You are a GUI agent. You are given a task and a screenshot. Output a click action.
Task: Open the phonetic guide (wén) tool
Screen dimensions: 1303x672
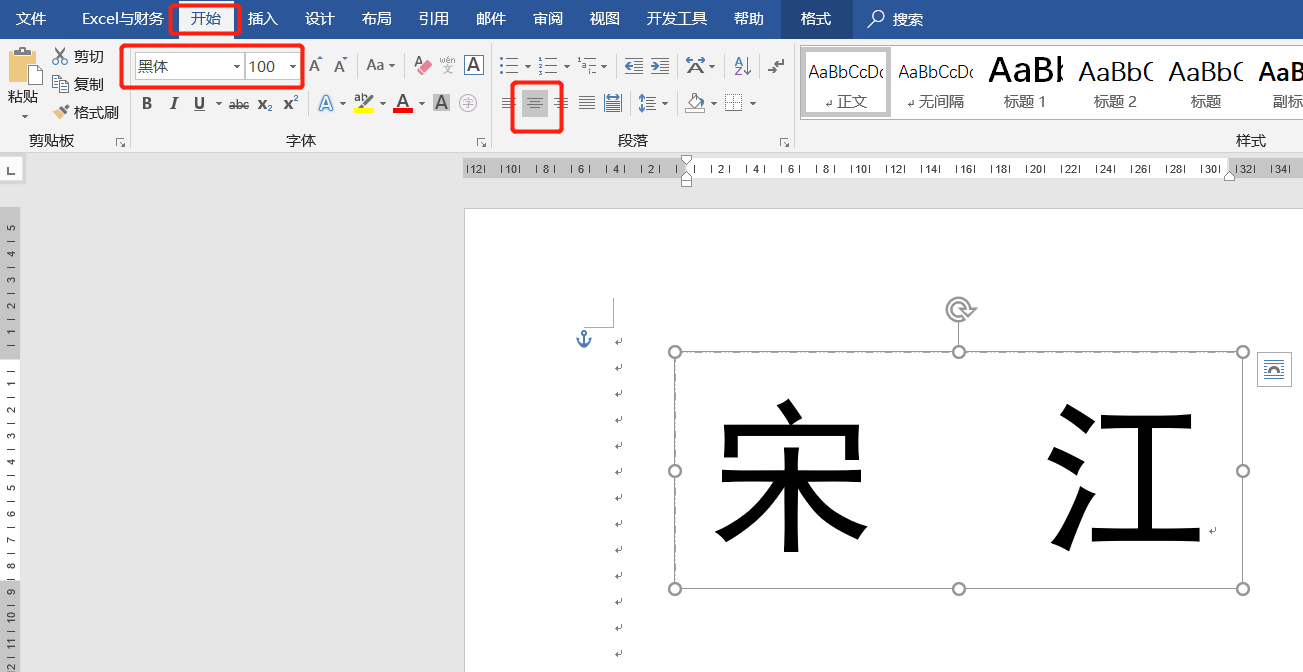point(447,66)
